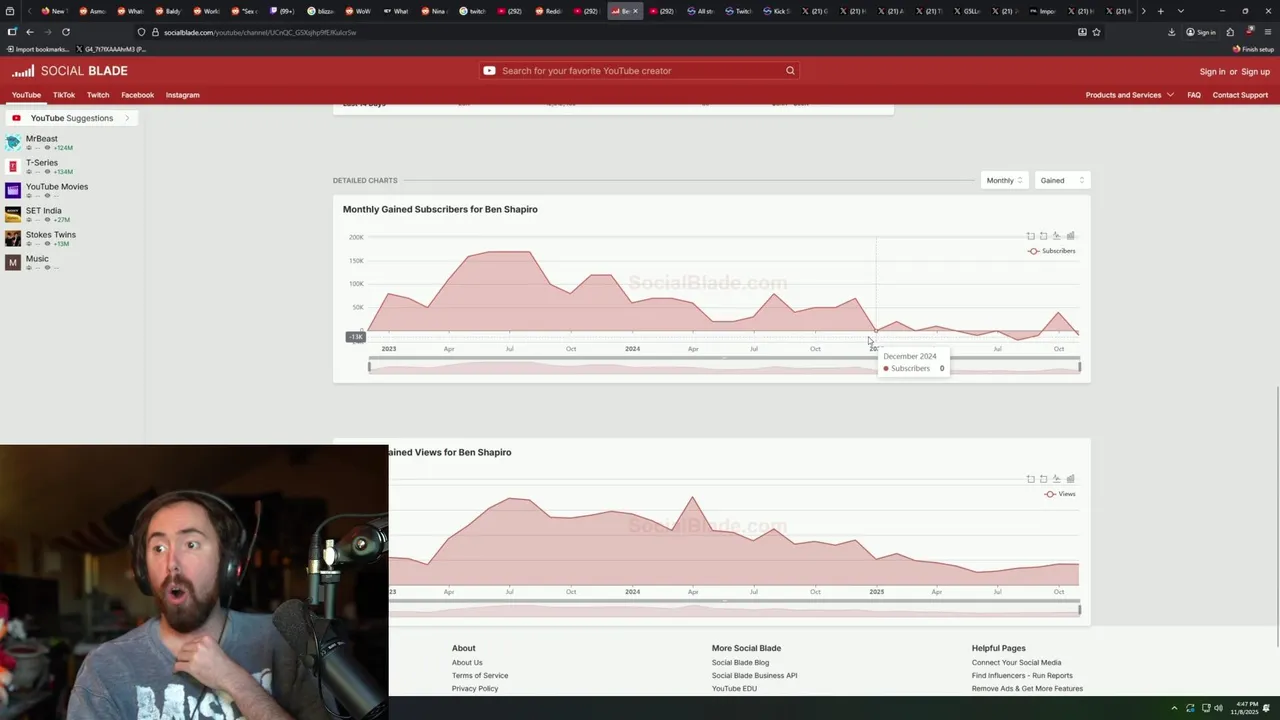1280x720 pixels.
Task: Click the Subscribers chart left range handle
Action: 369,367
